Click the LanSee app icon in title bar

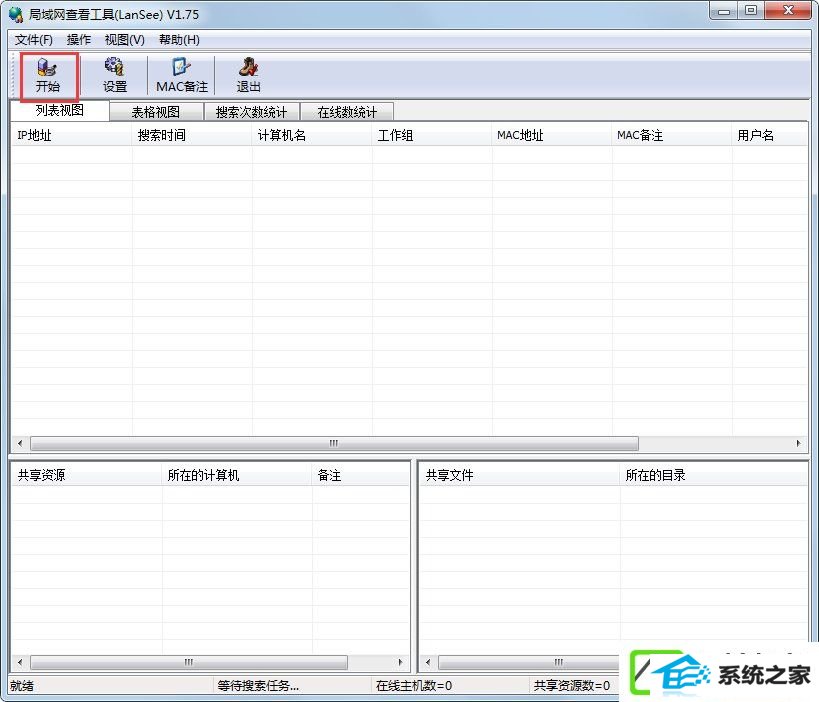click(x=16, y=13)
